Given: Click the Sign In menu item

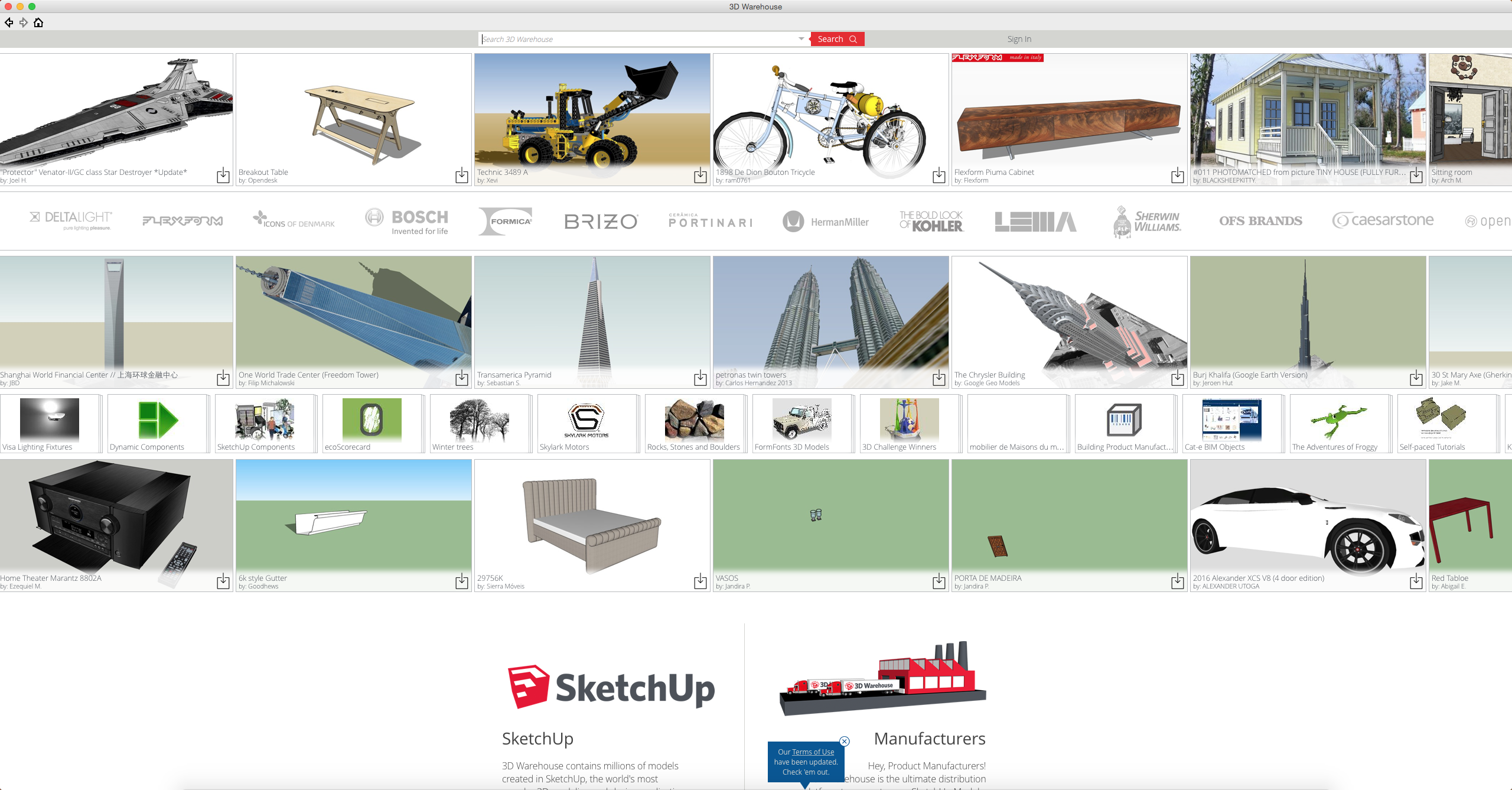Looking at the screenshot, I should pyautogui.click(x=1019, y=38).
